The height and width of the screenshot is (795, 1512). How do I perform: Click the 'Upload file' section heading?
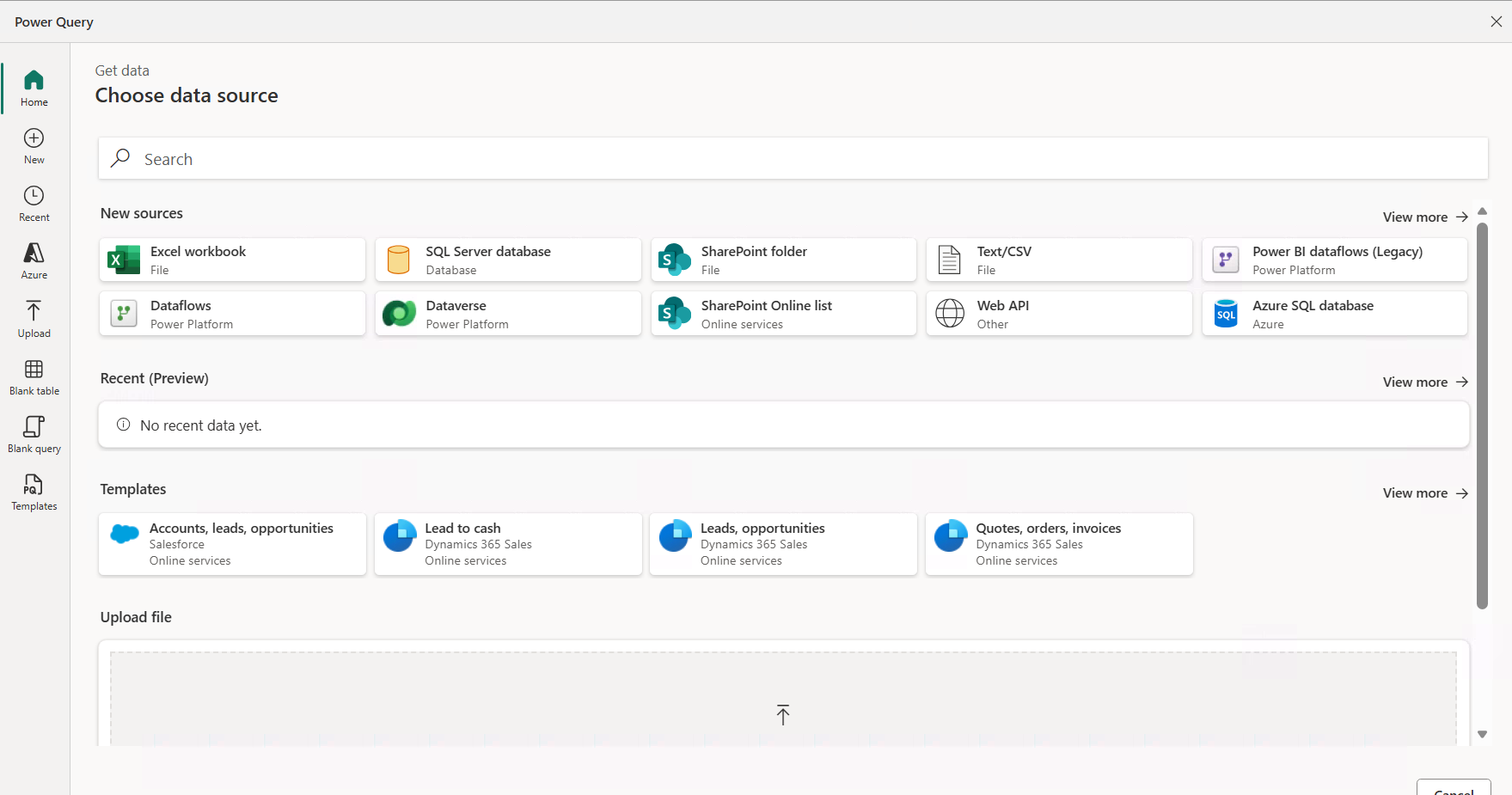click(x=136, y=617)
